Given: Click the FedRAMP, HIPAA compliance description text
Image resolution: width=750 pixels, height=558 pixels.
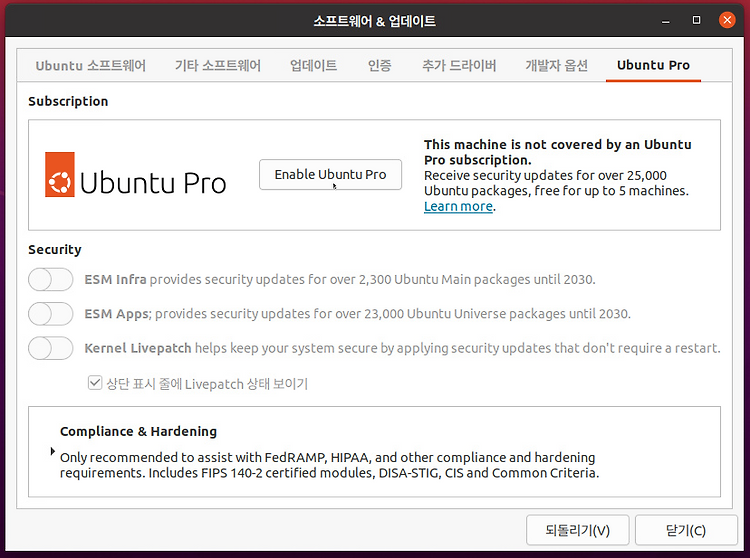Looking at the screenshot, I should (x=329, y=465).
